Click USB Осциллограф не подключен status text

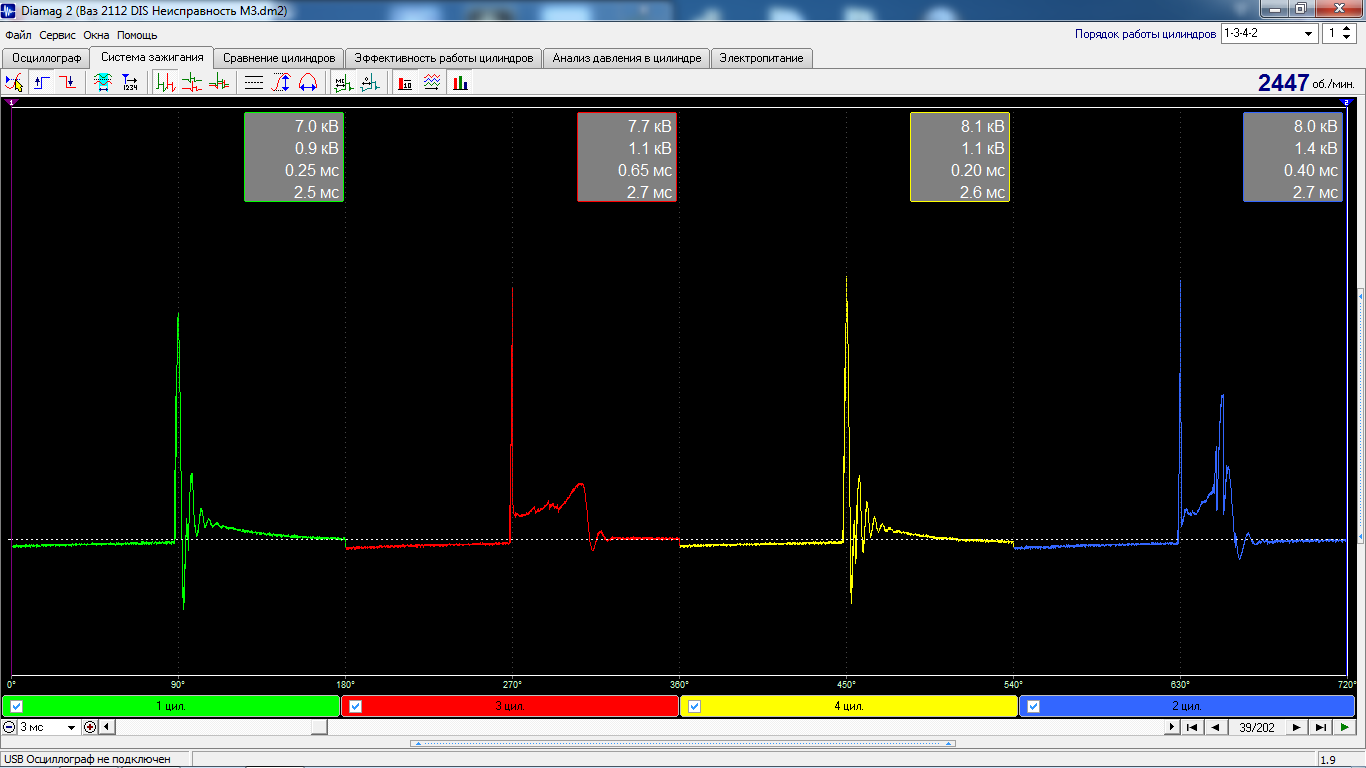[88, 759]
